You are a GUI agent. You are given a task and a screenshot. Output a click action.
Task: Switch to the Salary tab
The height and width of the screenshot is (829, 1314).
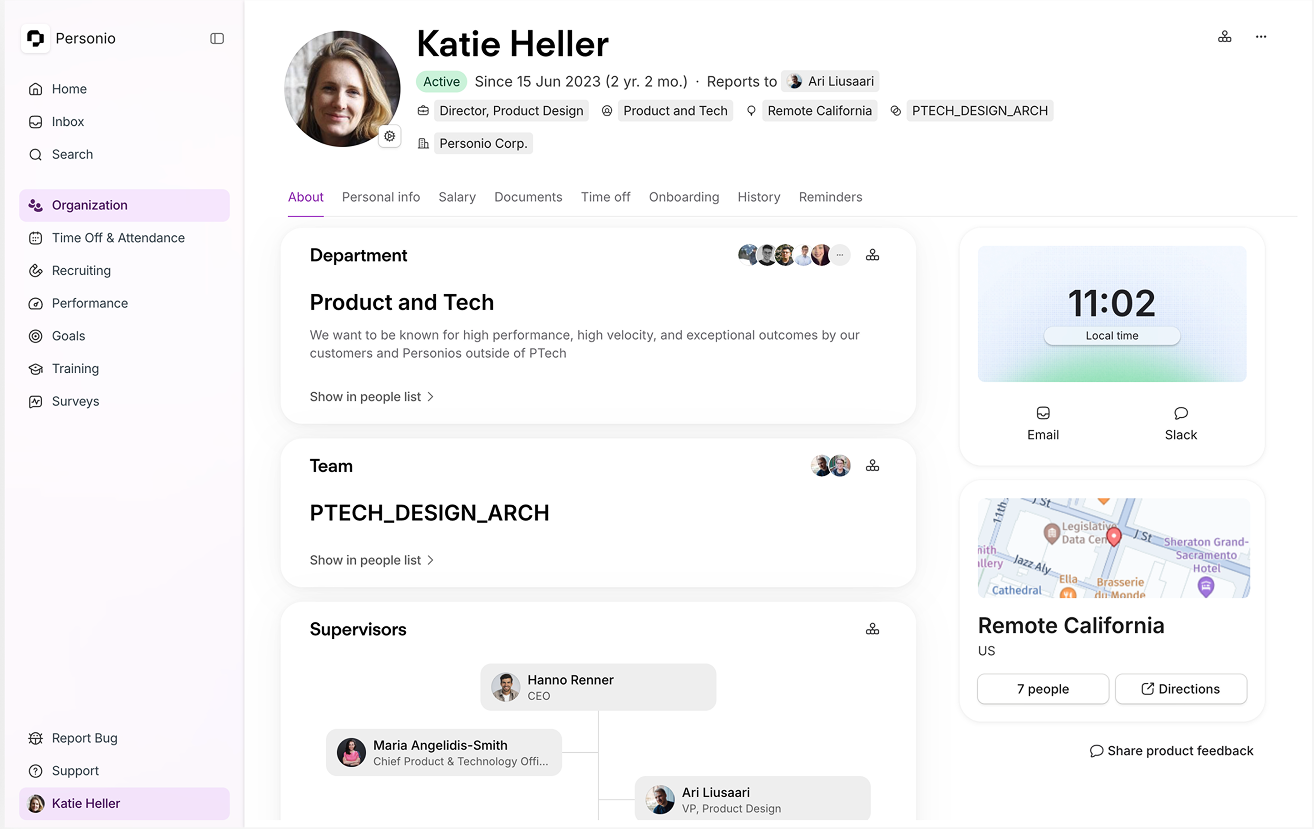[x=457, y=197]
